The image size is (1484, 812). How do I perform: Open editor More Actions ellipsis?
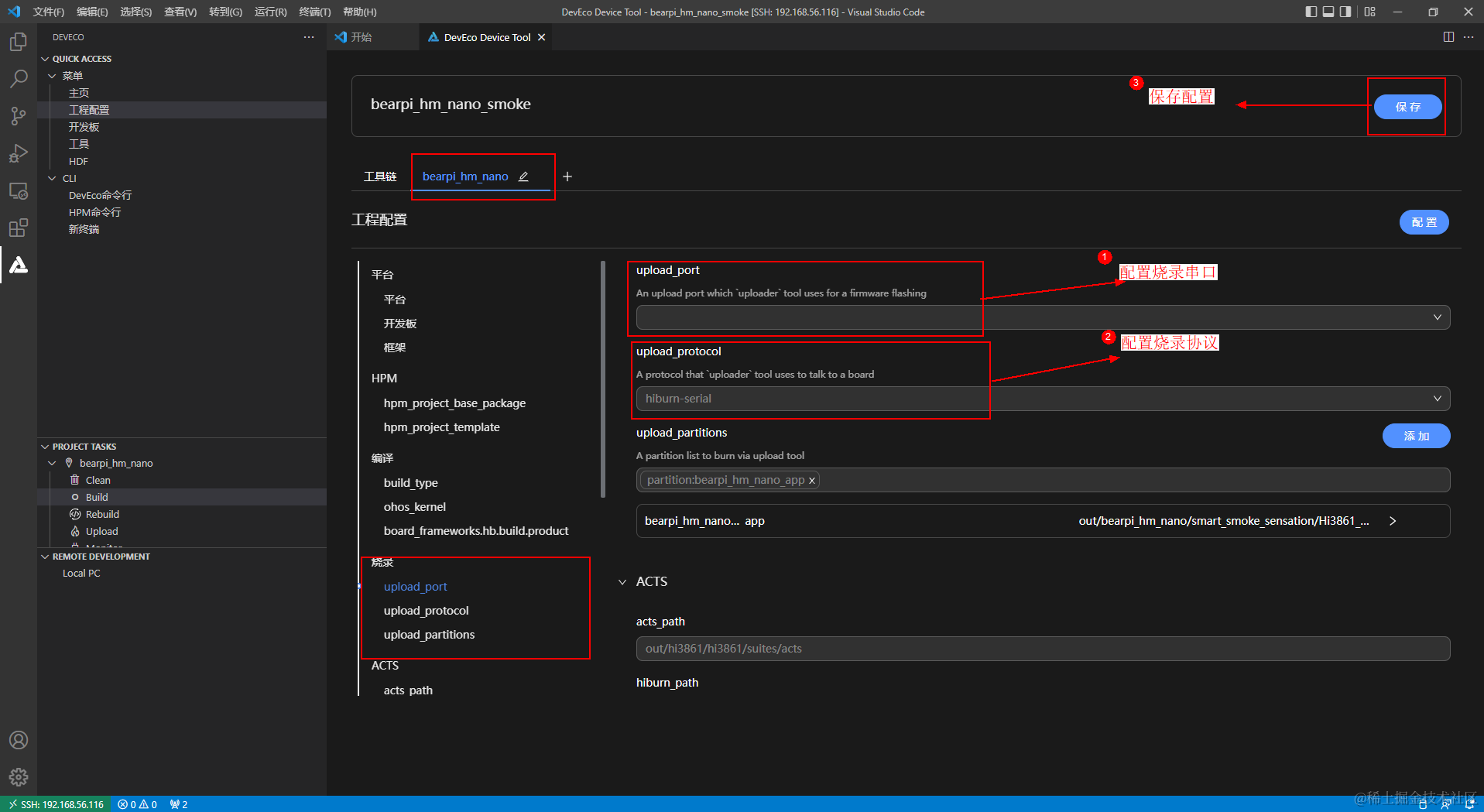tap(1469, 37)
